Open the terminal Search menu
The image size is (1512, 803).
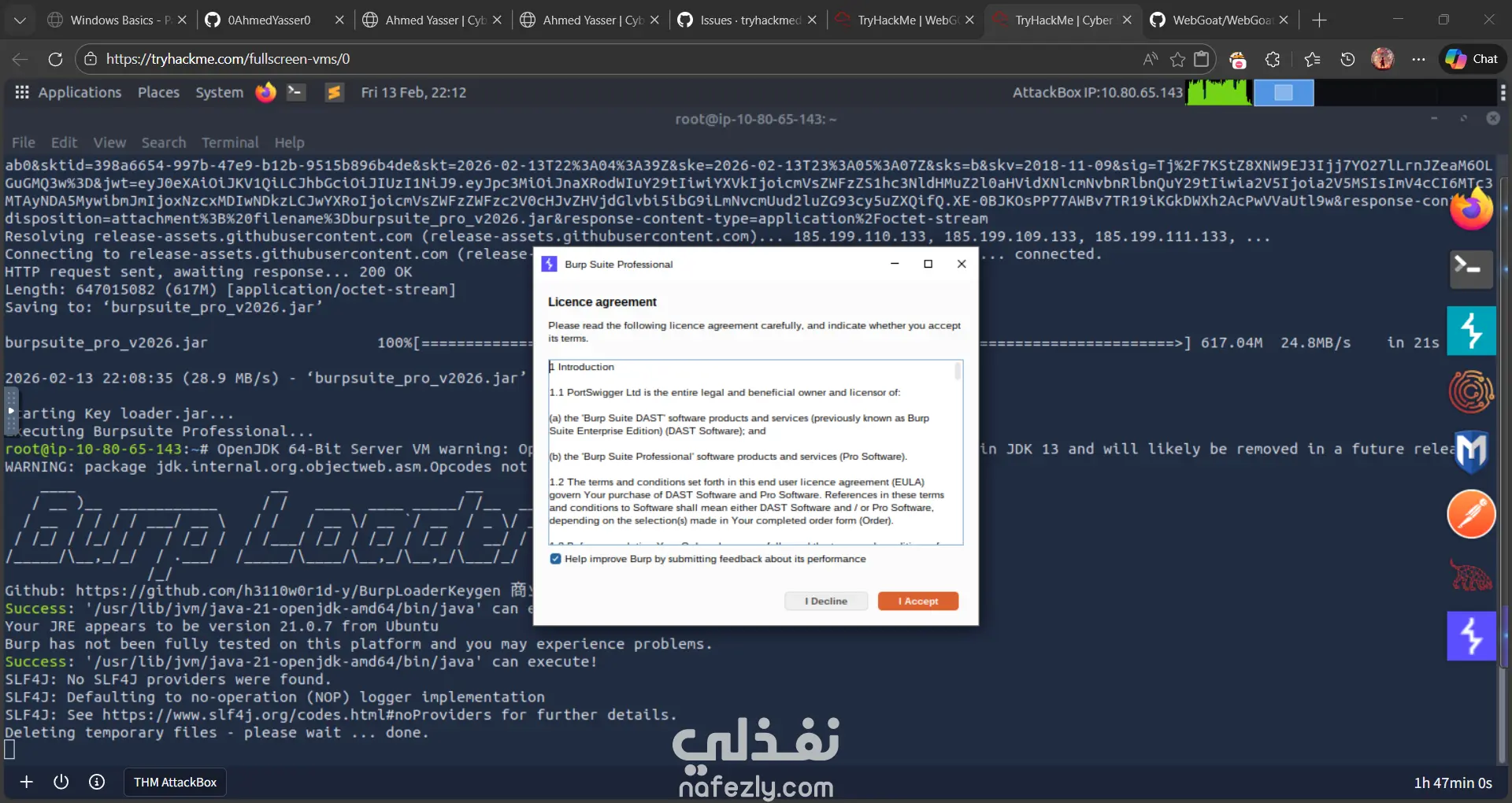click(164, 142)
